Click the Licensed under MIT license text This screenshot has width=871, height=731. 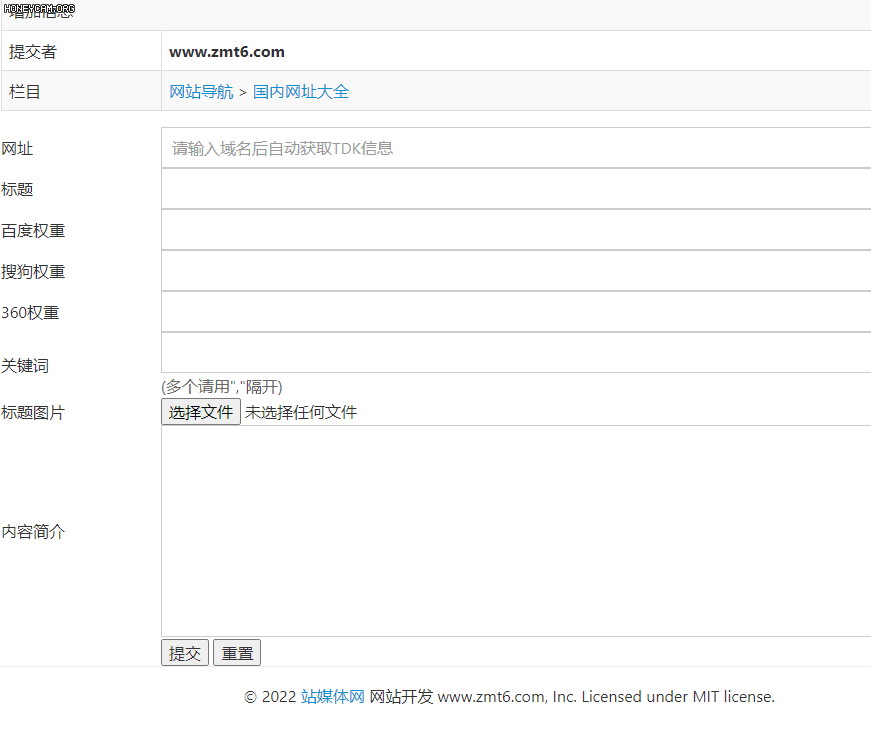[678, 696]
